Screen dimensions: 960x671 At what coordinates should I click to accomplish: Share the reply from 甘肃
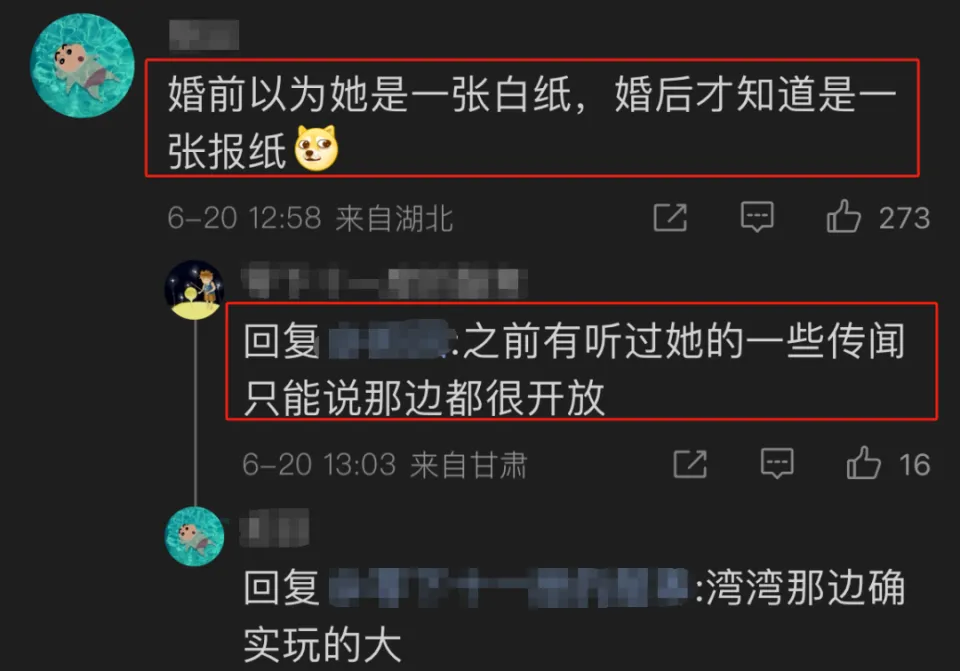point(690,464)
